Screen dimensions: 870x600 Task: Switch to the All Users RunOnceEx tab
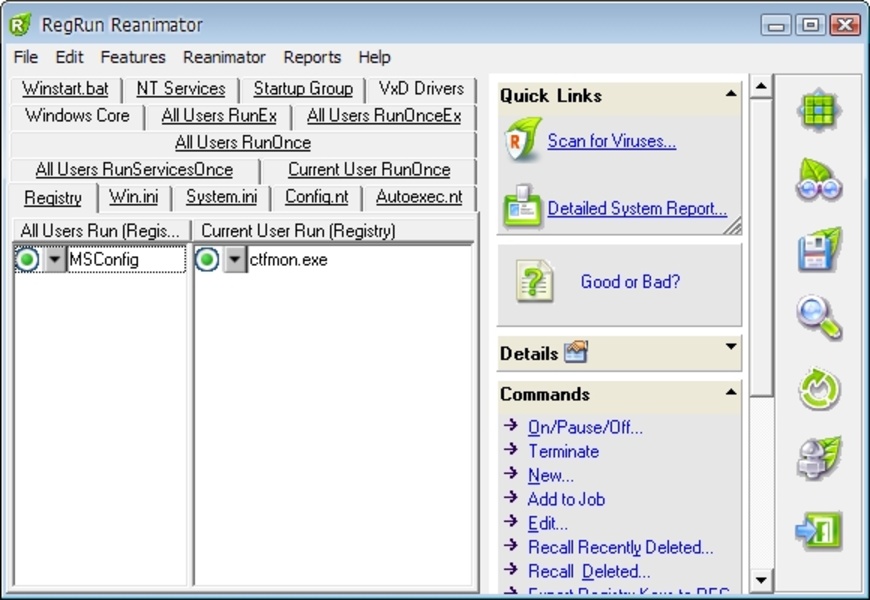point(384,115)
